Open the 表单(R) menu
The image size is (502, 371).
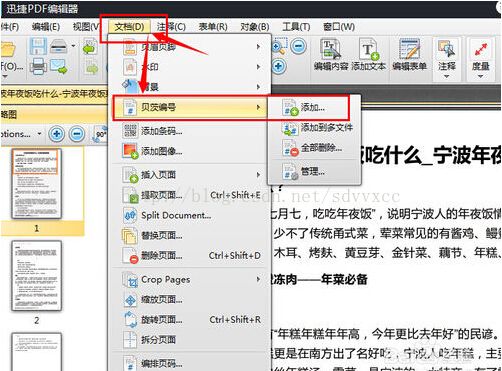[213, 27]
